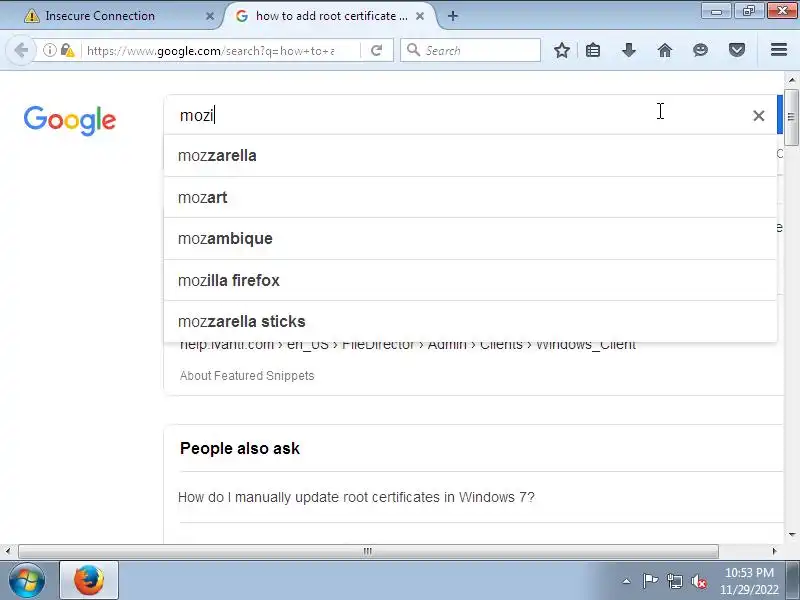Switch to the Insecure Connection tab

point(116,16)
